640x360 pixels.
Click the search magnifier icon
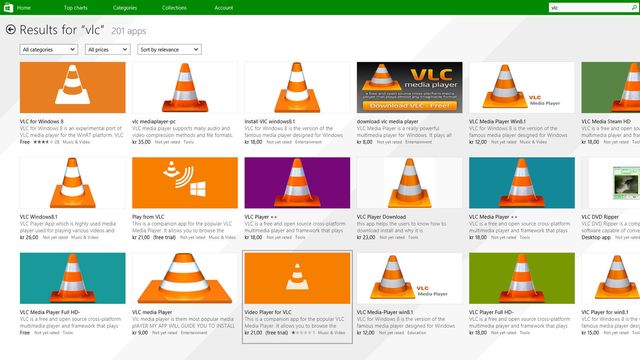(634, 7)
